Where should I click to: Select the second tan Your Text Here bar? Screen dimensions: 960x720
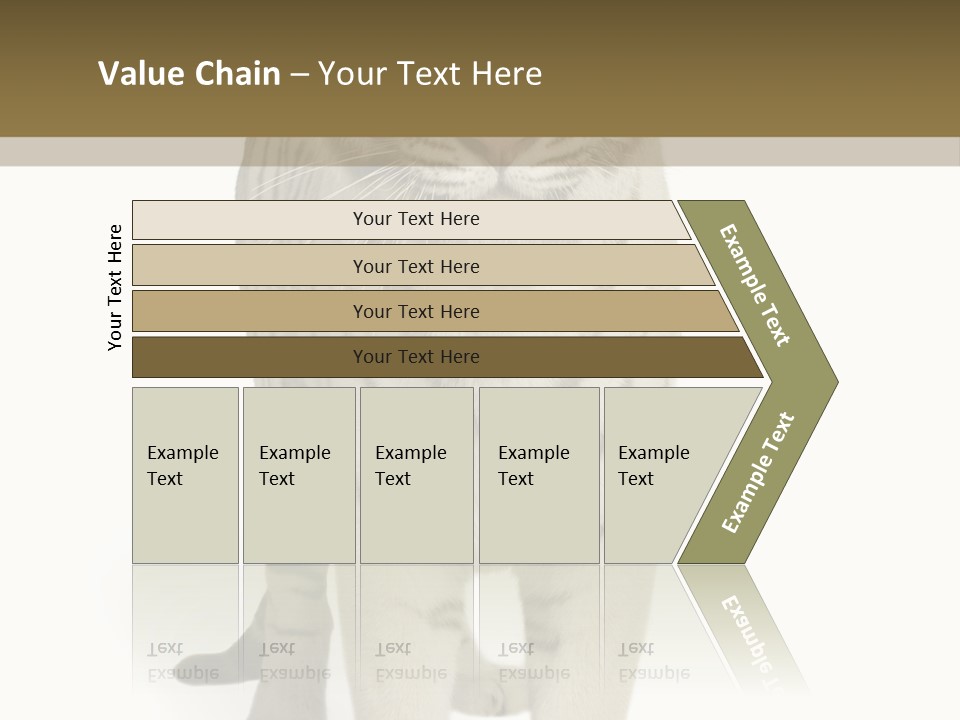point(423,265)
